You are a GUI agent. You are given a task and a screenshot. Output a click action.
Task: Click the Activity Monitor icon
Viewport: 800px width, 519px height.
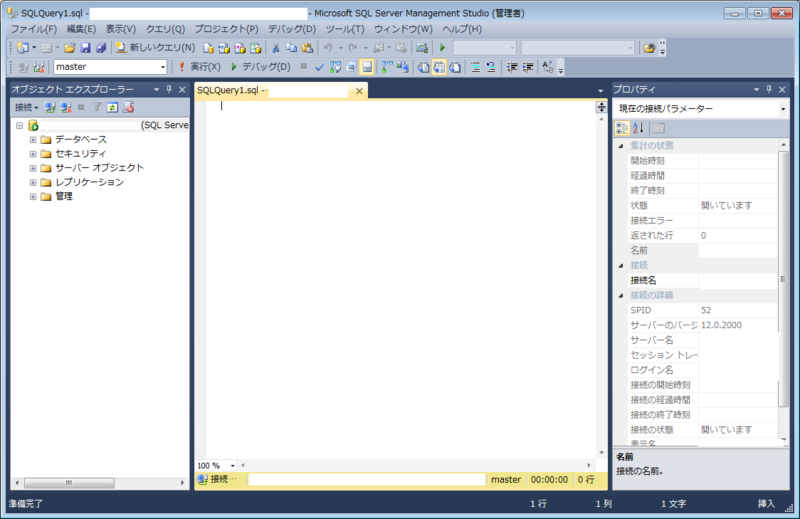click(x=421, y=48)
